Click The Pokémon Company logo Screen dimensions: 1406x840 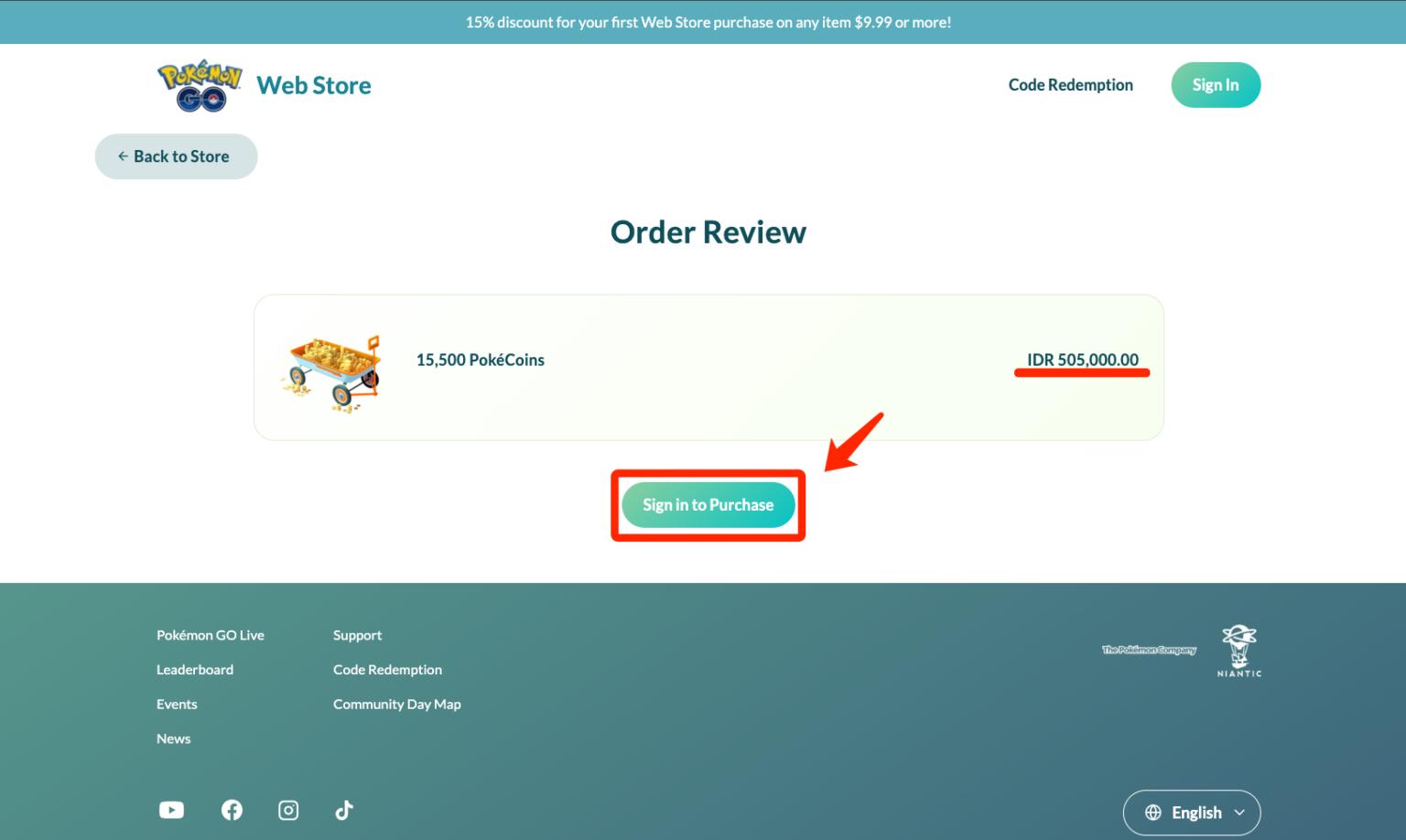pyautogui.click(x=1149, y=651)
